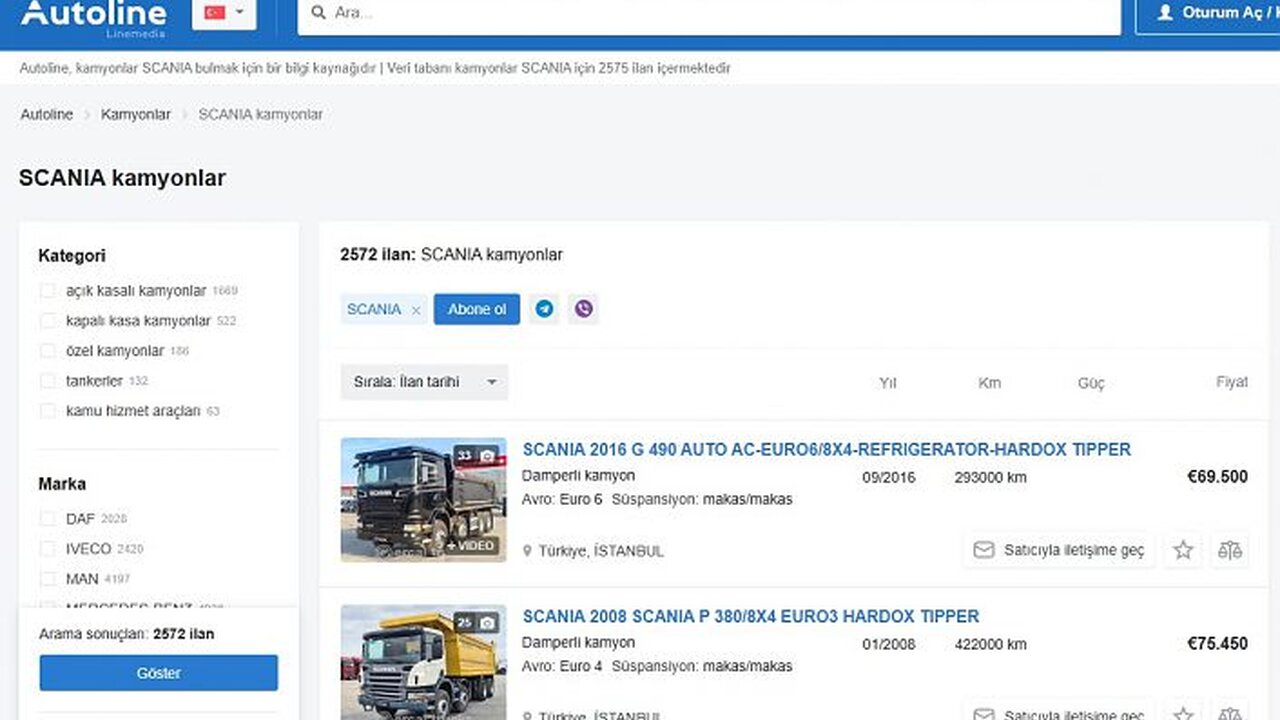This screenshot has height=720, width=1280.
Task: Click the Göster results button
Action: (158, 673)
